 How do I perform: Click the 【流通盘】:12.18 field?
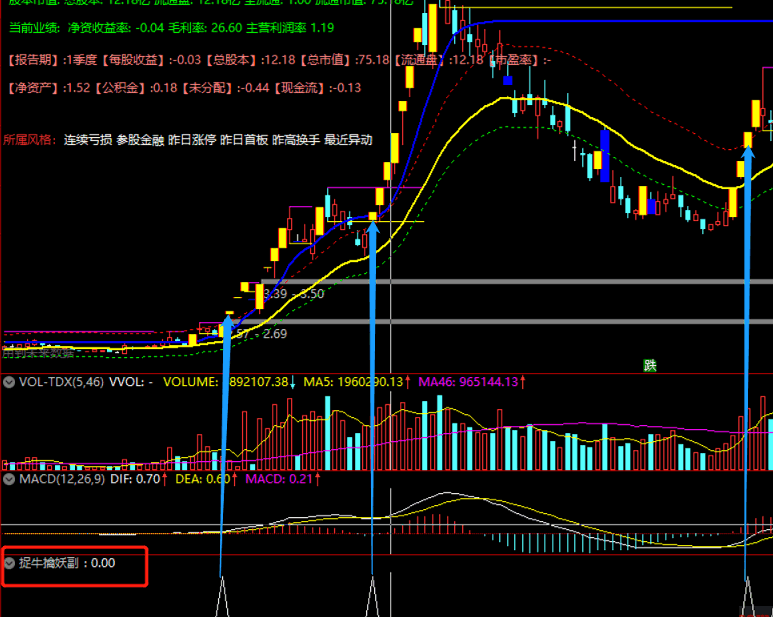click(438, 60)
